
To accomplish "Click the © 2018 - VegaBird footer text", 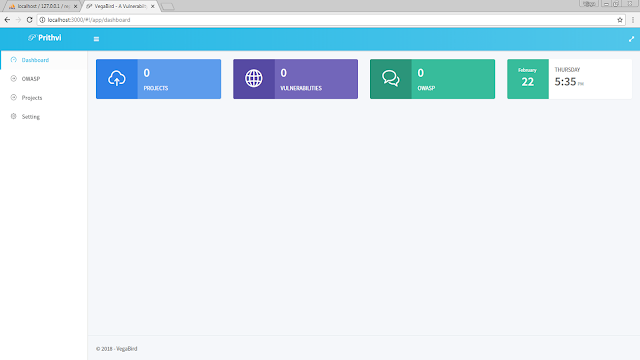I will (117, 349).
